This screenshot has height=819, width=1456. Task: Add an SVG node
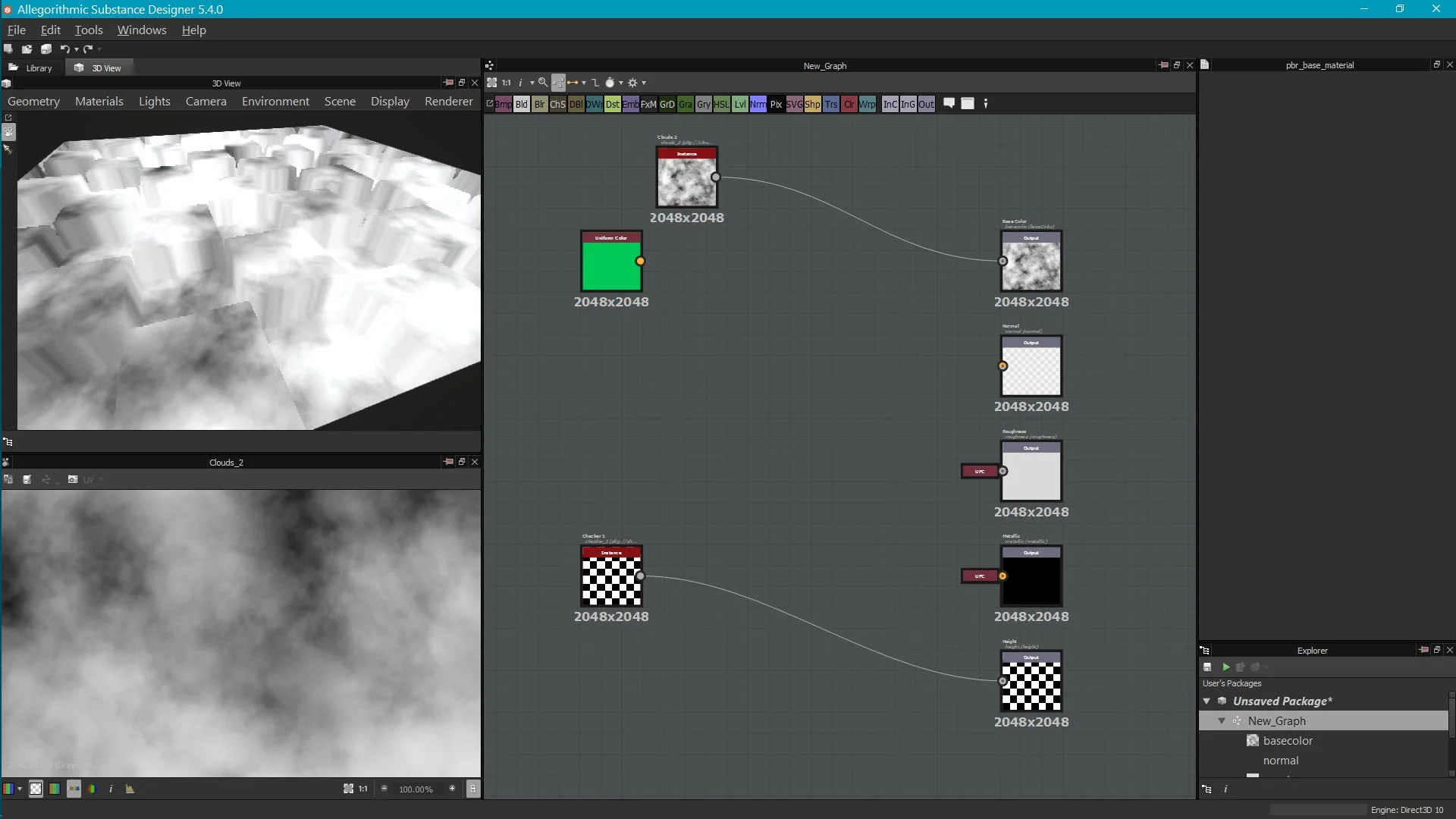795,105
